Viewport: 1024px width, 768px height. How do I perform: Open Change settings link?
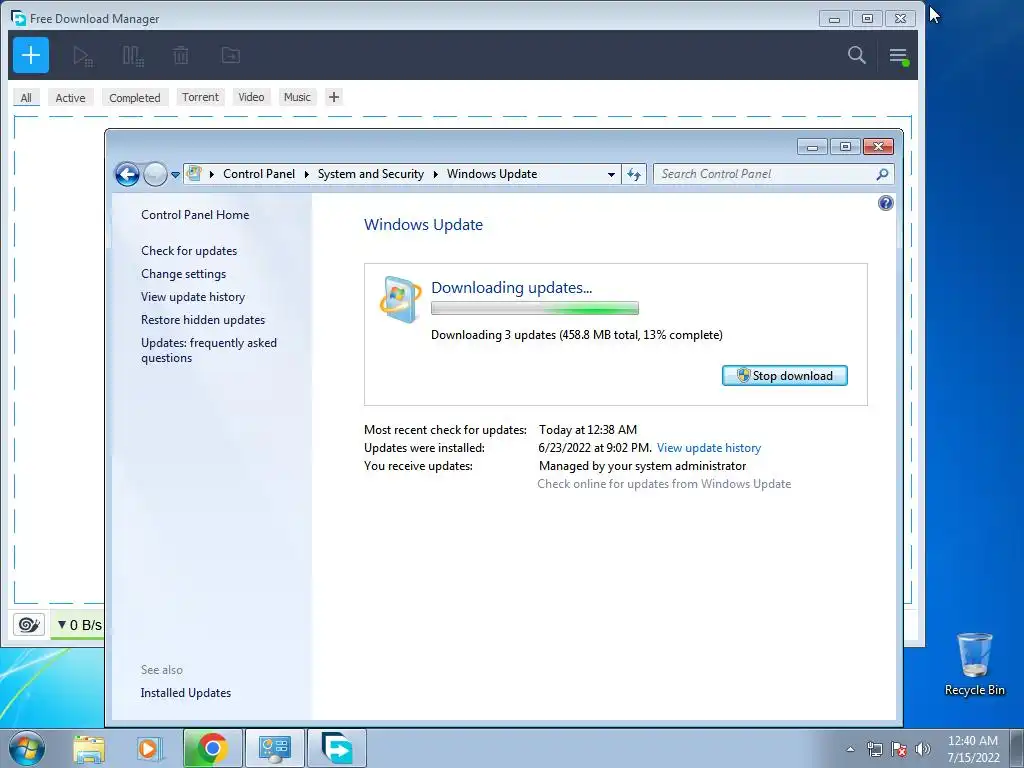click(x=184, y=274)
